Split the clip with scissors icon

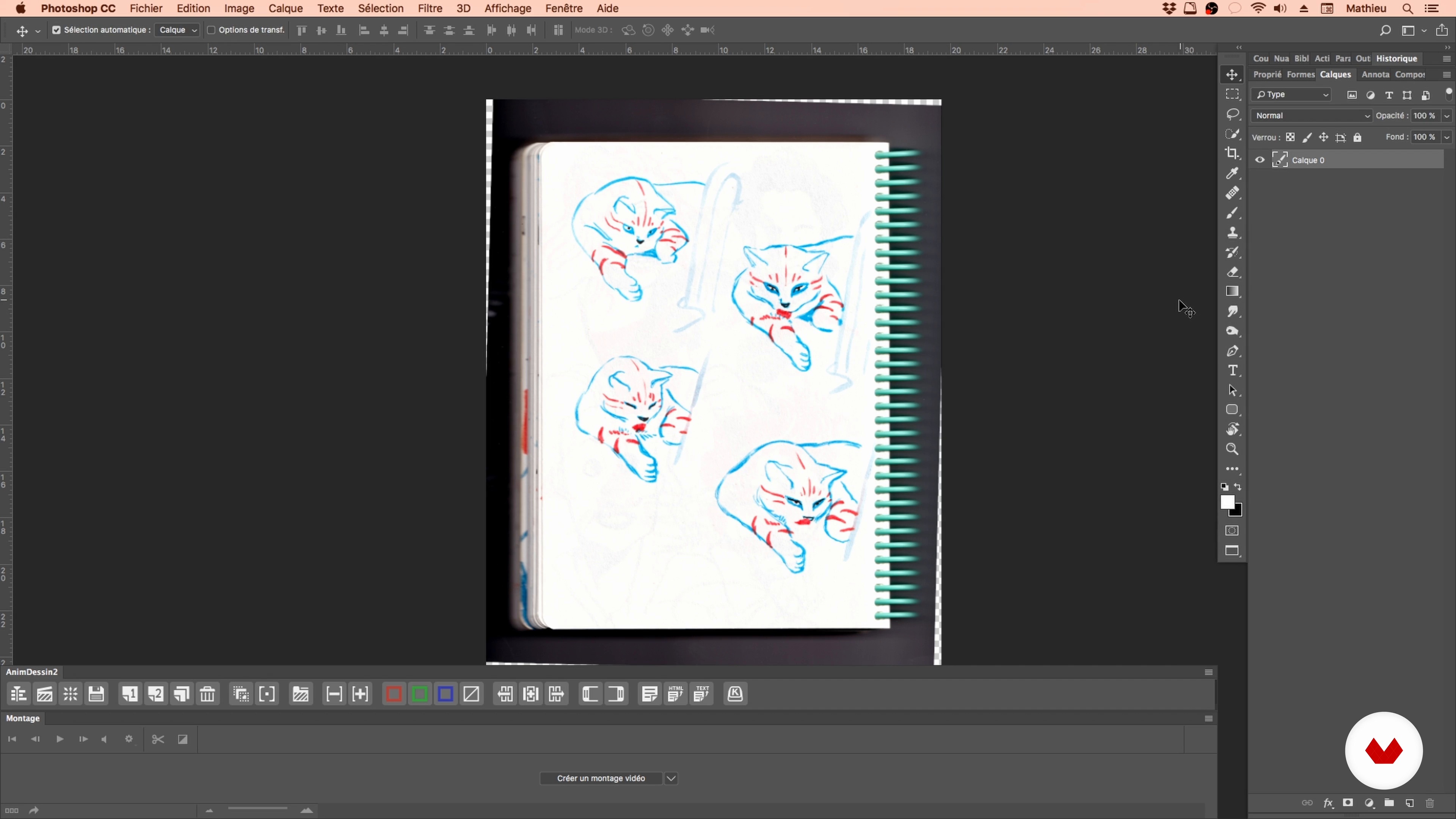[158, 739]
